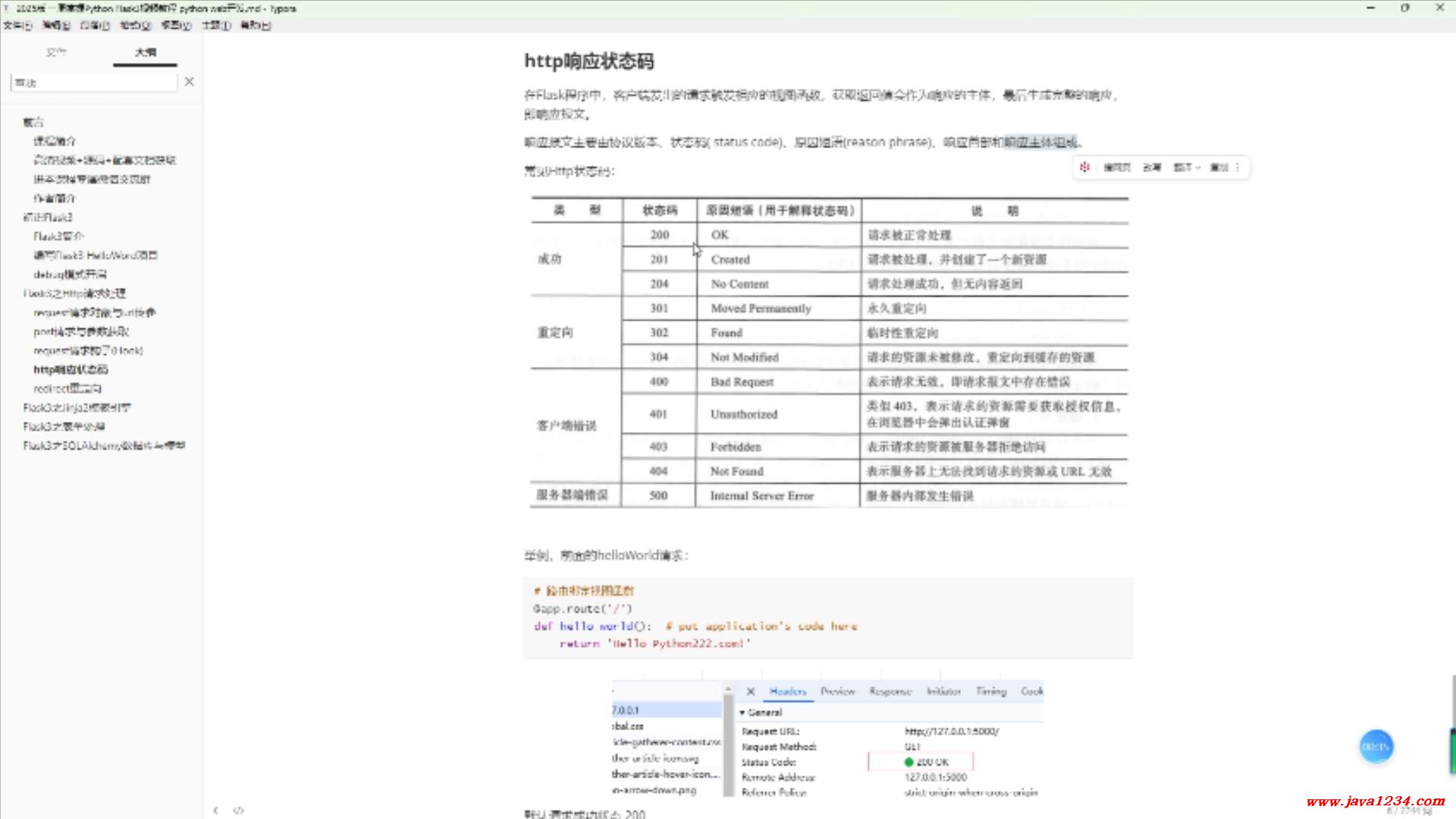Jump to debug模式开启 outline entry
Viewport: 1456px width, 819px height.
[x=70, y=274]
